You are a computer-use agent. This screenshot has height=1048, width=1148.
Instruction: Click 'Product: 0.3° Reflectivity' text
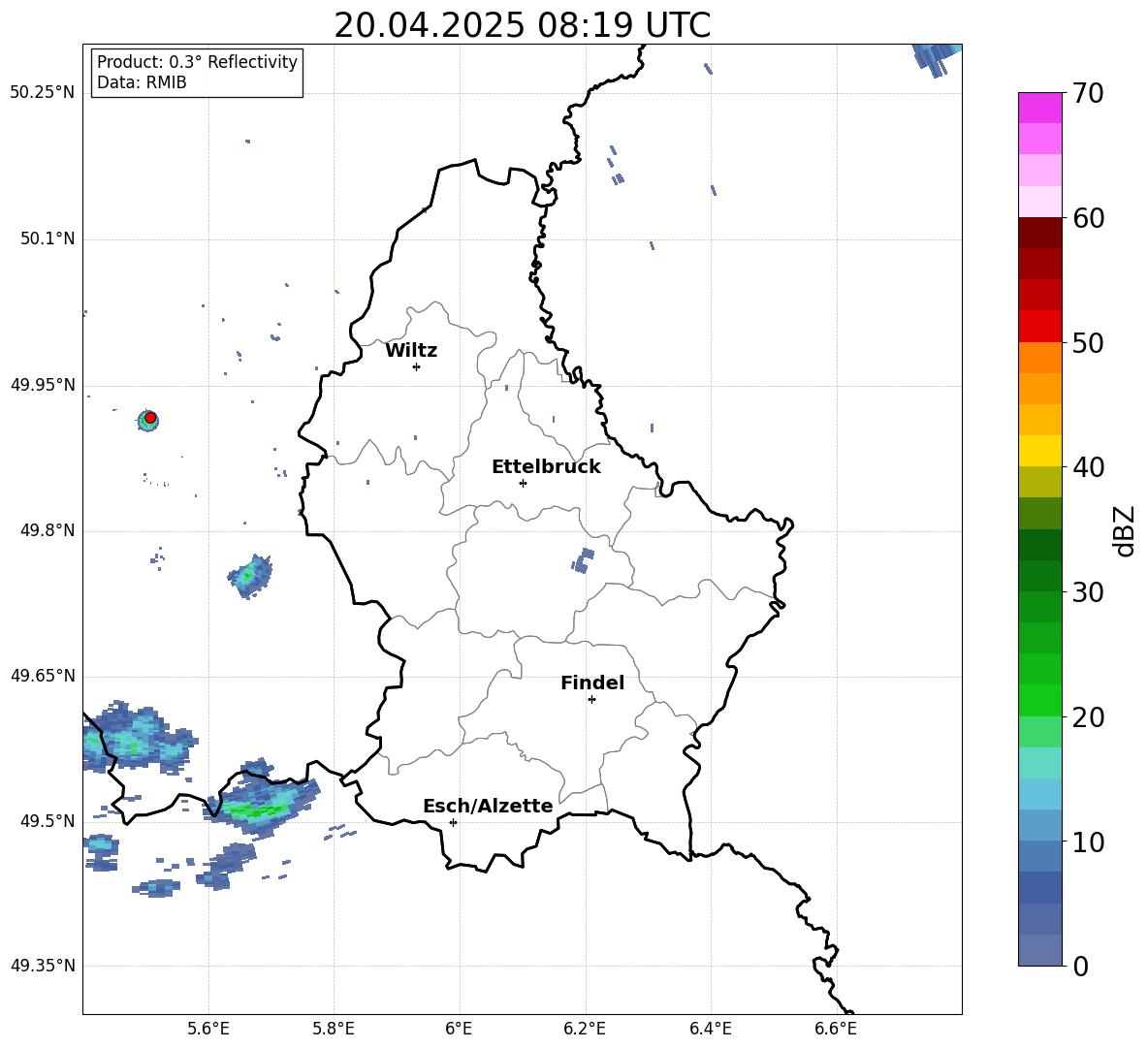click(197, 61)
